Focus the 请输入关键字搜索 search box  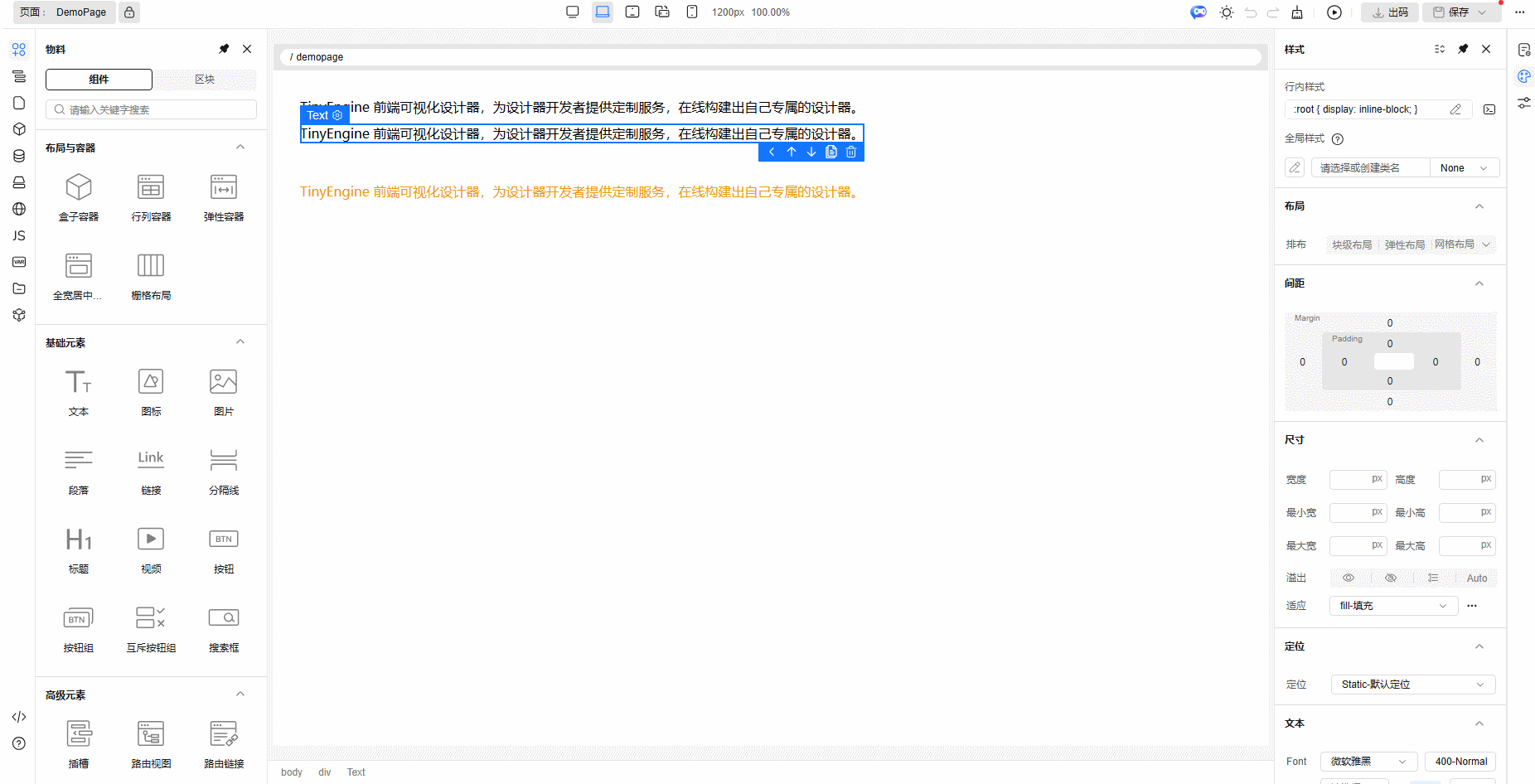151,109
